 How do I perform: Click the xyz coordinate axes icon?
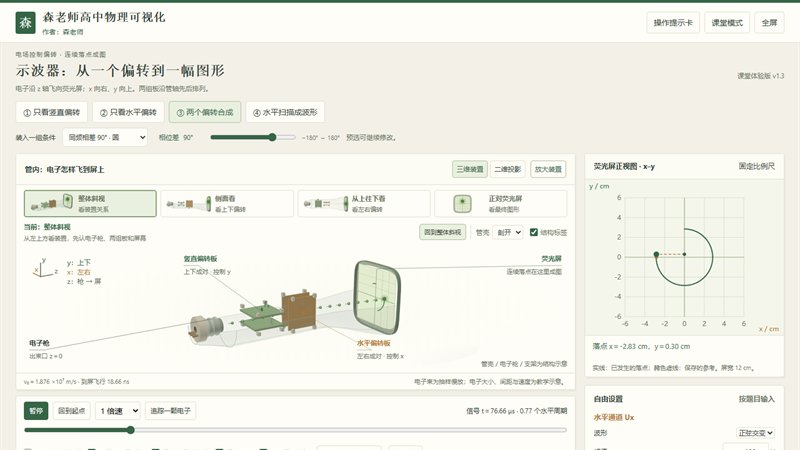click(x=45, y=268)
